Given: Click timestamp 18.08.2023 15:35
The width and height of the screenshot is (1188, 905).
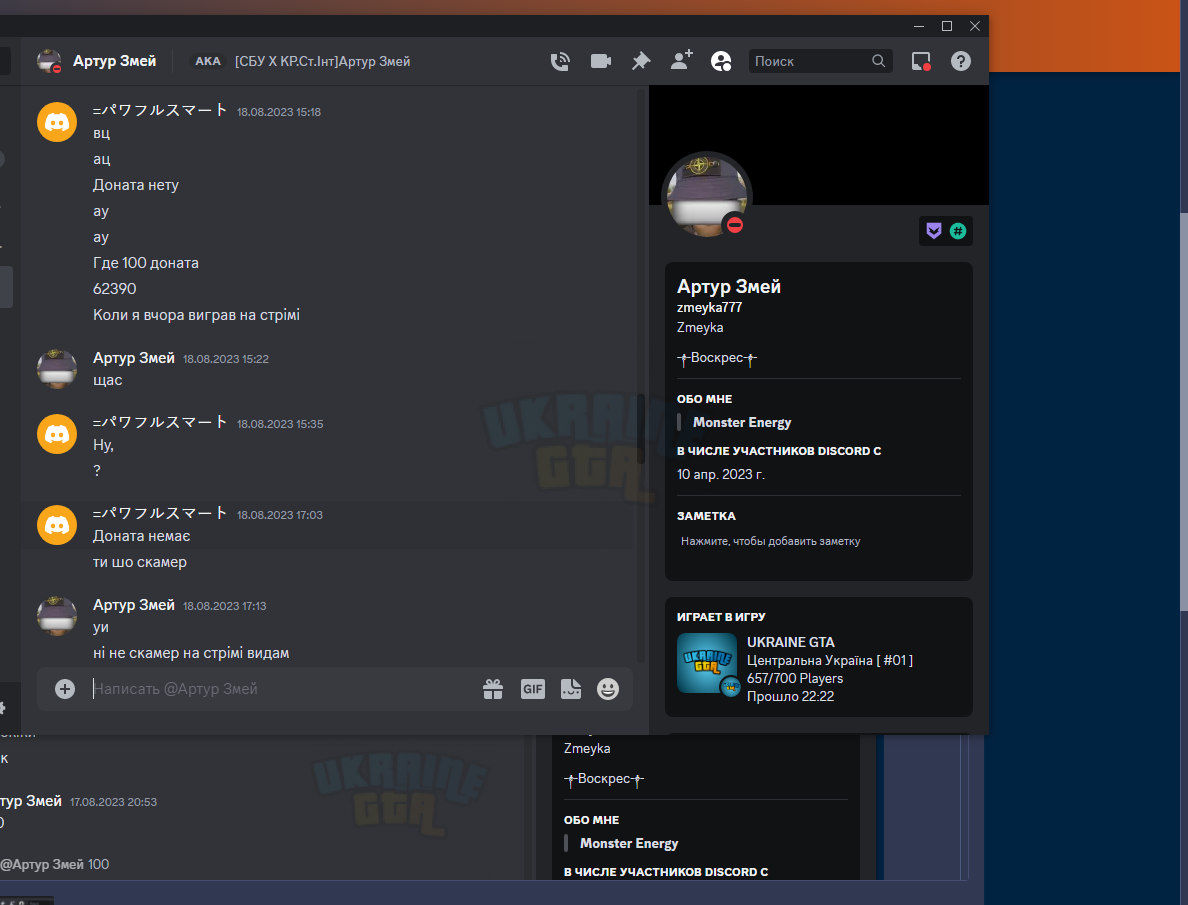Looking at the screenshot, I should (x=280, y=424).
